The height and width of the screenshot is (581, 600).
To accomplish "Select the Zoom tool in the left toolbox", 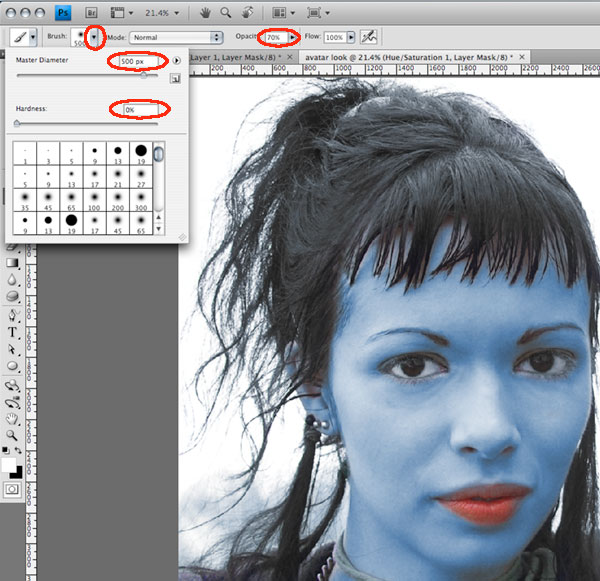I will (x=13, y=436).
